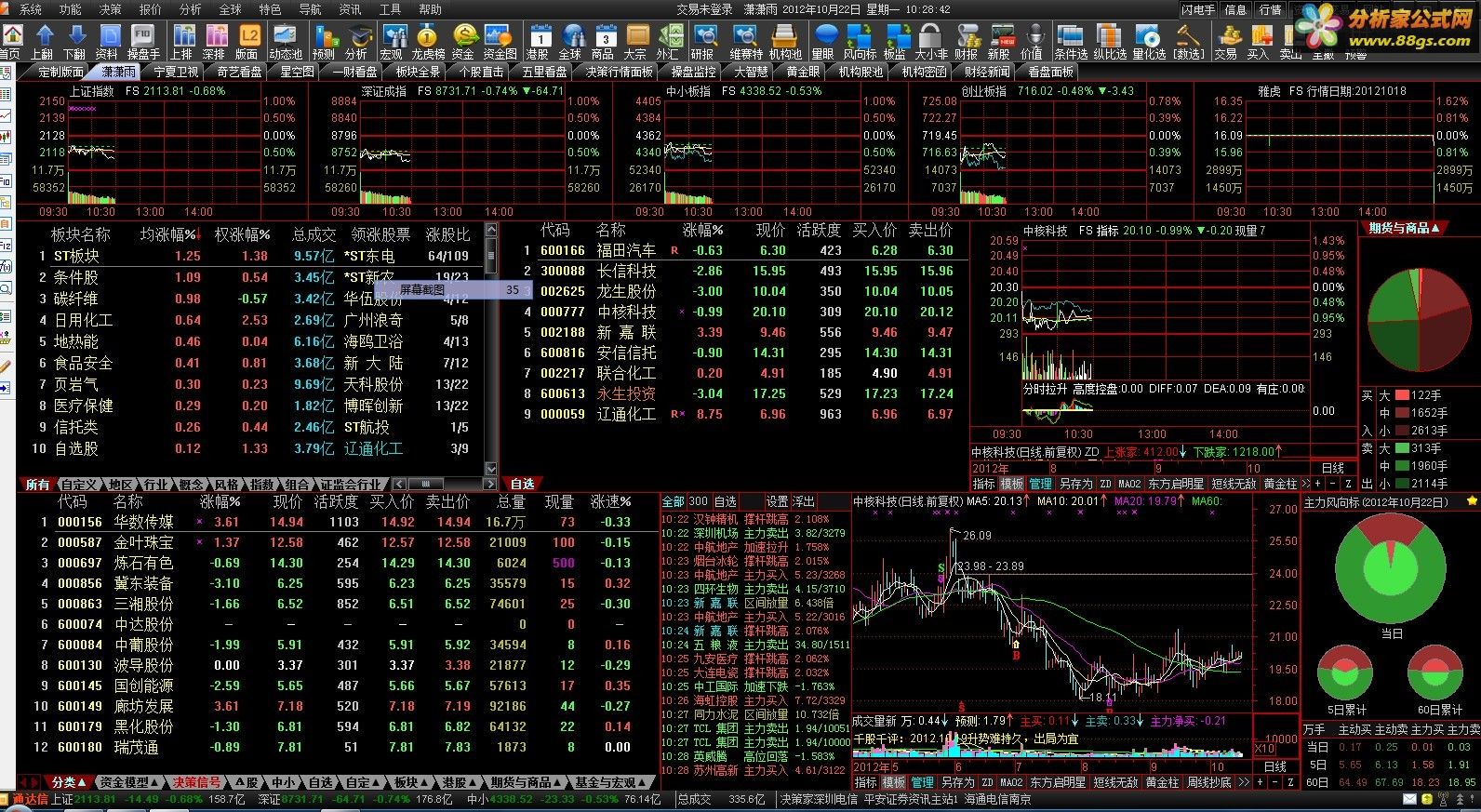The image size is (1481, 812).
Task: Open the 系统 menu
Action: click(x=31, y=9)
